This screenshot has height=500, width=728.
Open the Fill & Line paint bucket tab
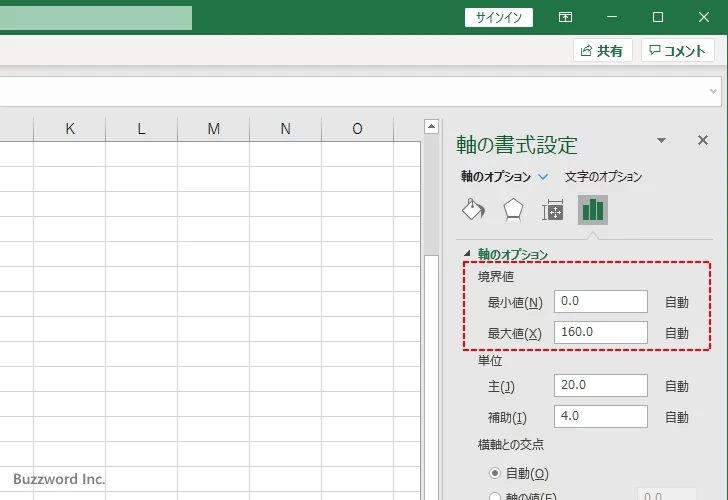pyautogui.click(x=473, y=209)
